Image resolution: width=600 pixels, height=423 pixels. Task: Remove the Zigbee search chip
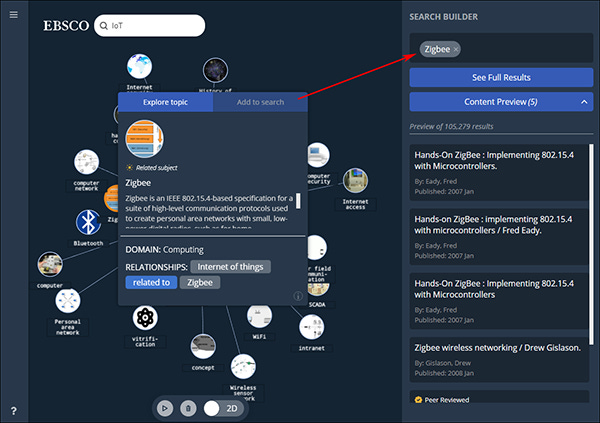pos(456,49)
